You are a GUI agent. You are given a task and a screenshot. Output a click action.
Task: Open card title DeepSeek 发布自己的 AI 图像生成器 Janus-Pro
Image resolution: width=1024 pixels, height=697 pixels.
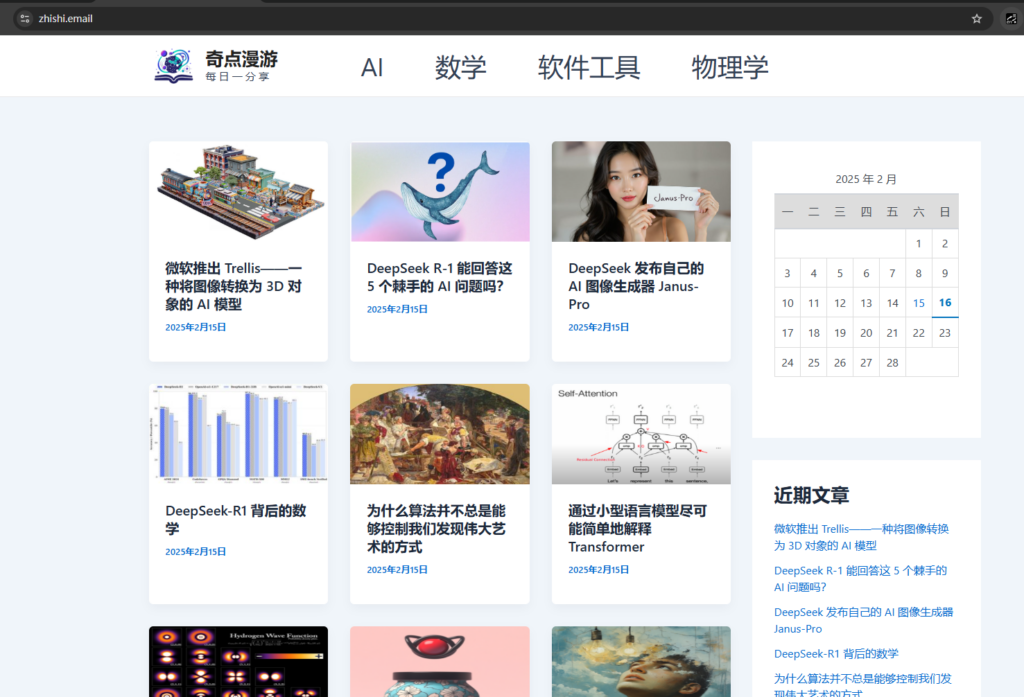636,286
